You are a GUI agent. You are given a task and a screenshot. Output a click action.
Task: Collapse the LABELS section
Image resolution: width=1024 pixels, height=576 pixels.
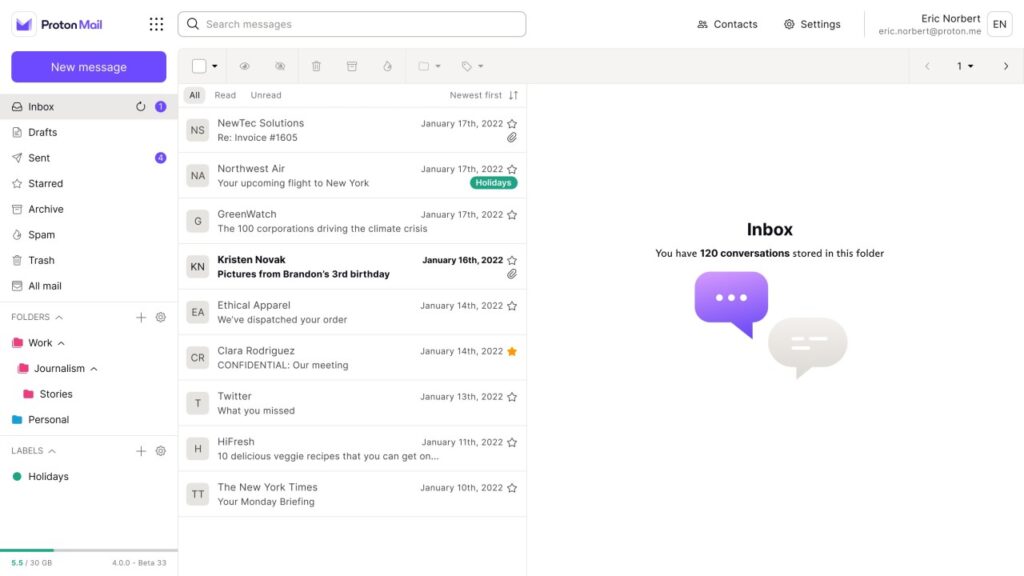[x=52, y=451]
